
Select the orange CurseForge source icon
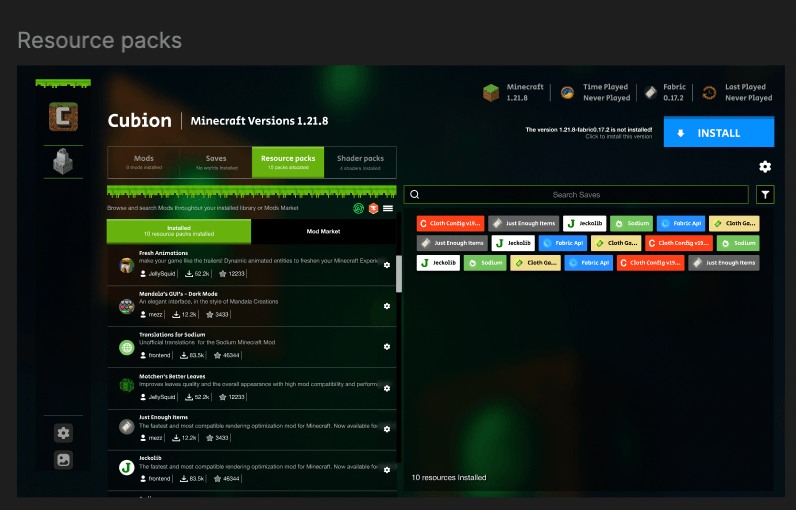click(373, 208)
